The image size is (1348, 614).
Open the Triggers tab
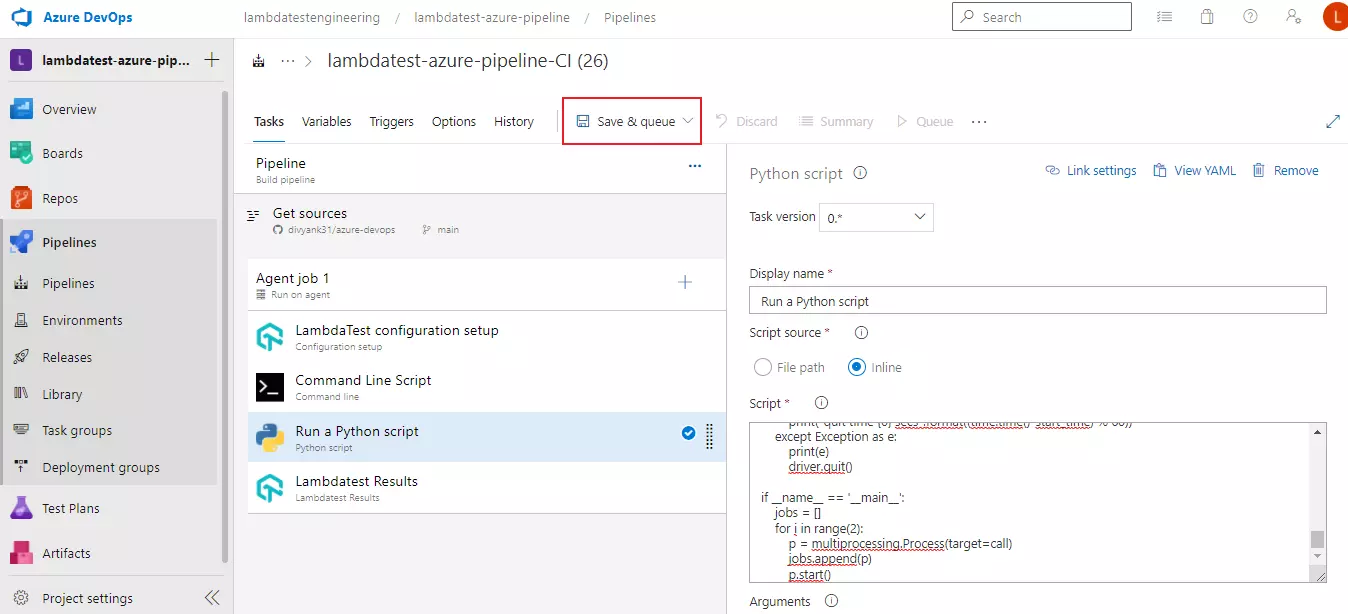pyautogui.click(x=391, y=120)
